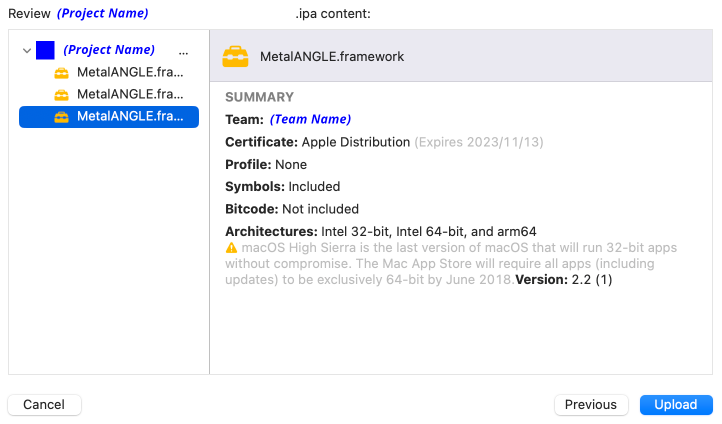Select the second MetalANGLE.fra... tree row
This screenshot has height=424, width=722.
pos(109,94)
